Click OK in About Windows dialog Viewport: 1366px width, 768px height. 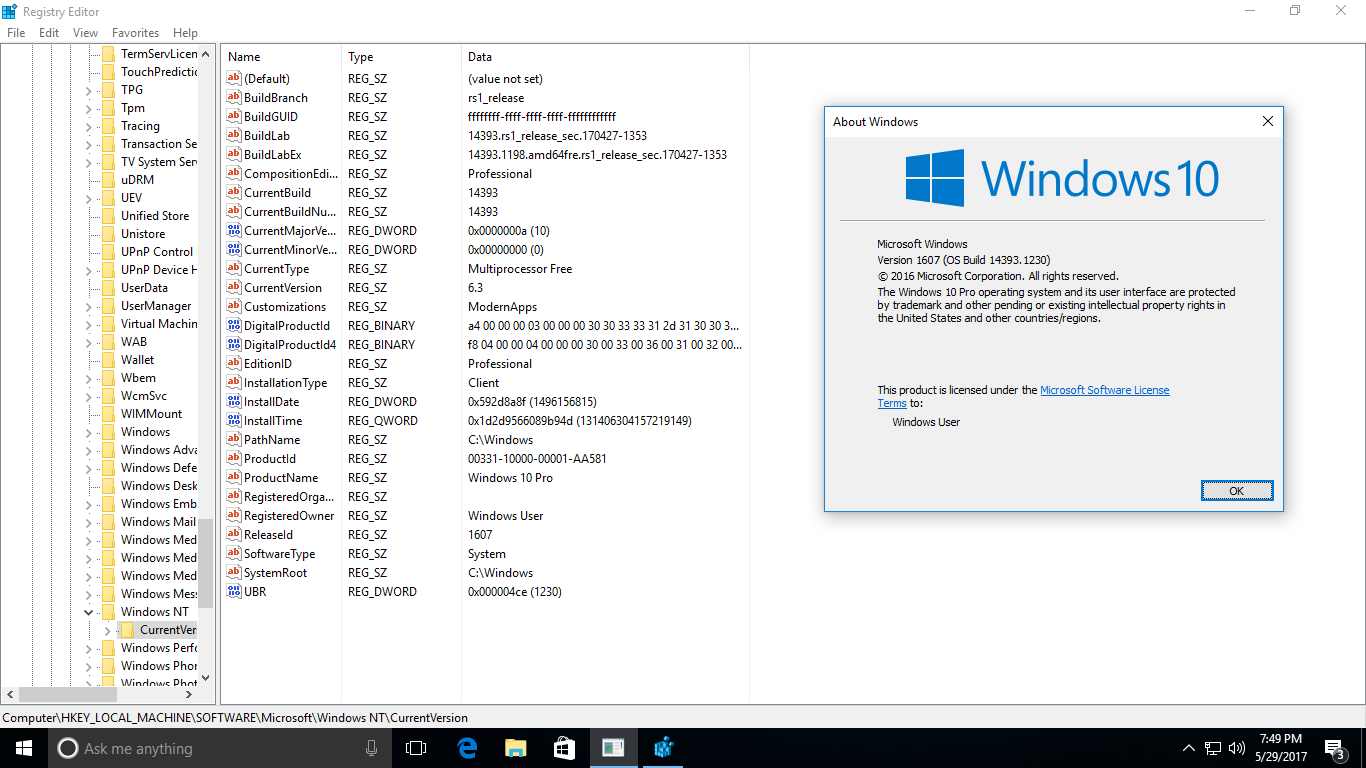click(x=1237, y=491)
